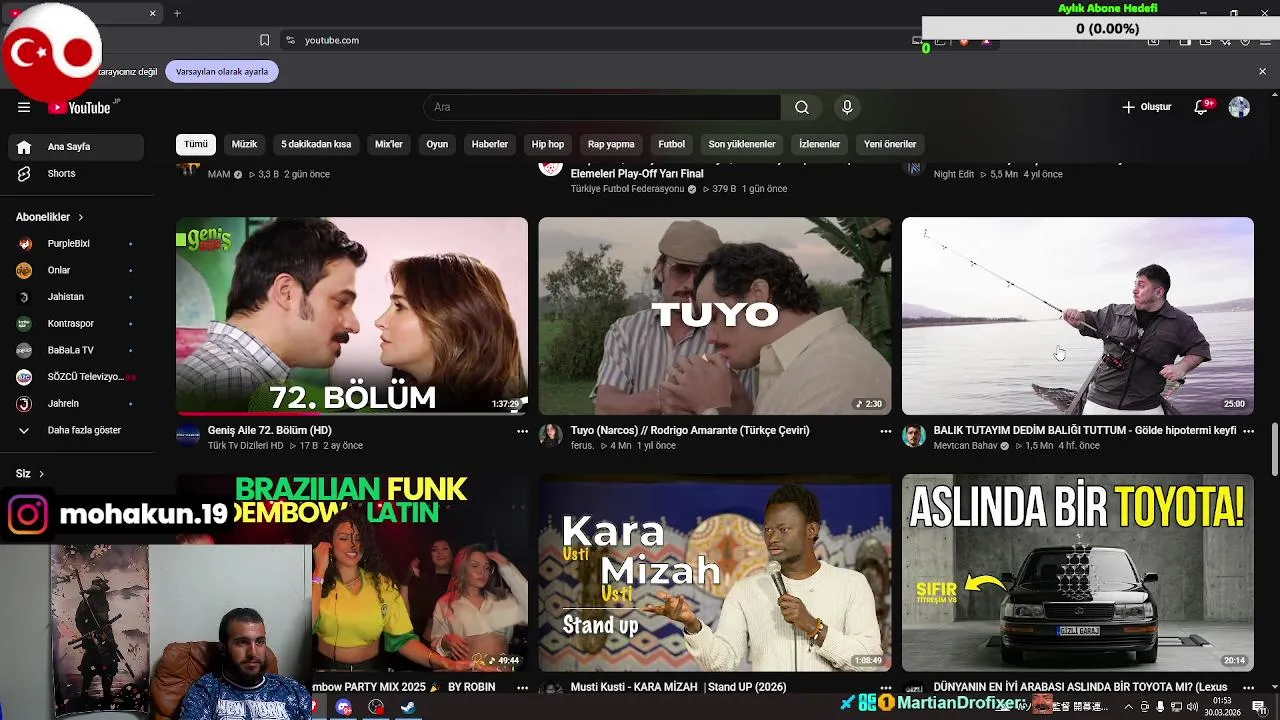This screenshot has width=1280, height=720.
Task: Click the magnifier search button
Action: pyautogui.click(x=801, y=107)
